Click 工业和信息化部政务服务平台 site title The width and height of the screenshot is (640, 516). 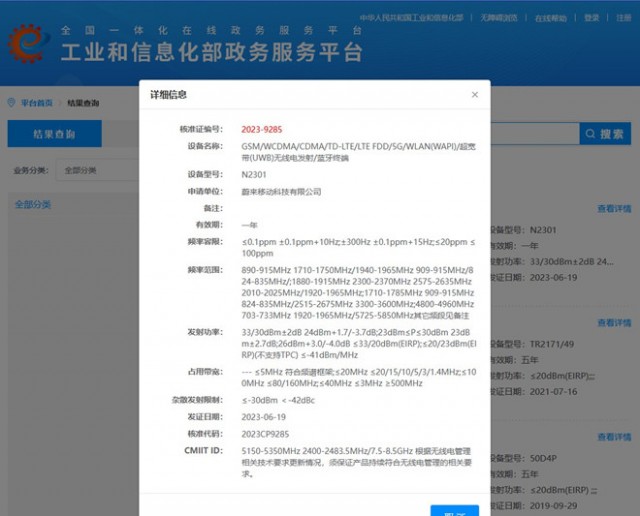[212, 52]
